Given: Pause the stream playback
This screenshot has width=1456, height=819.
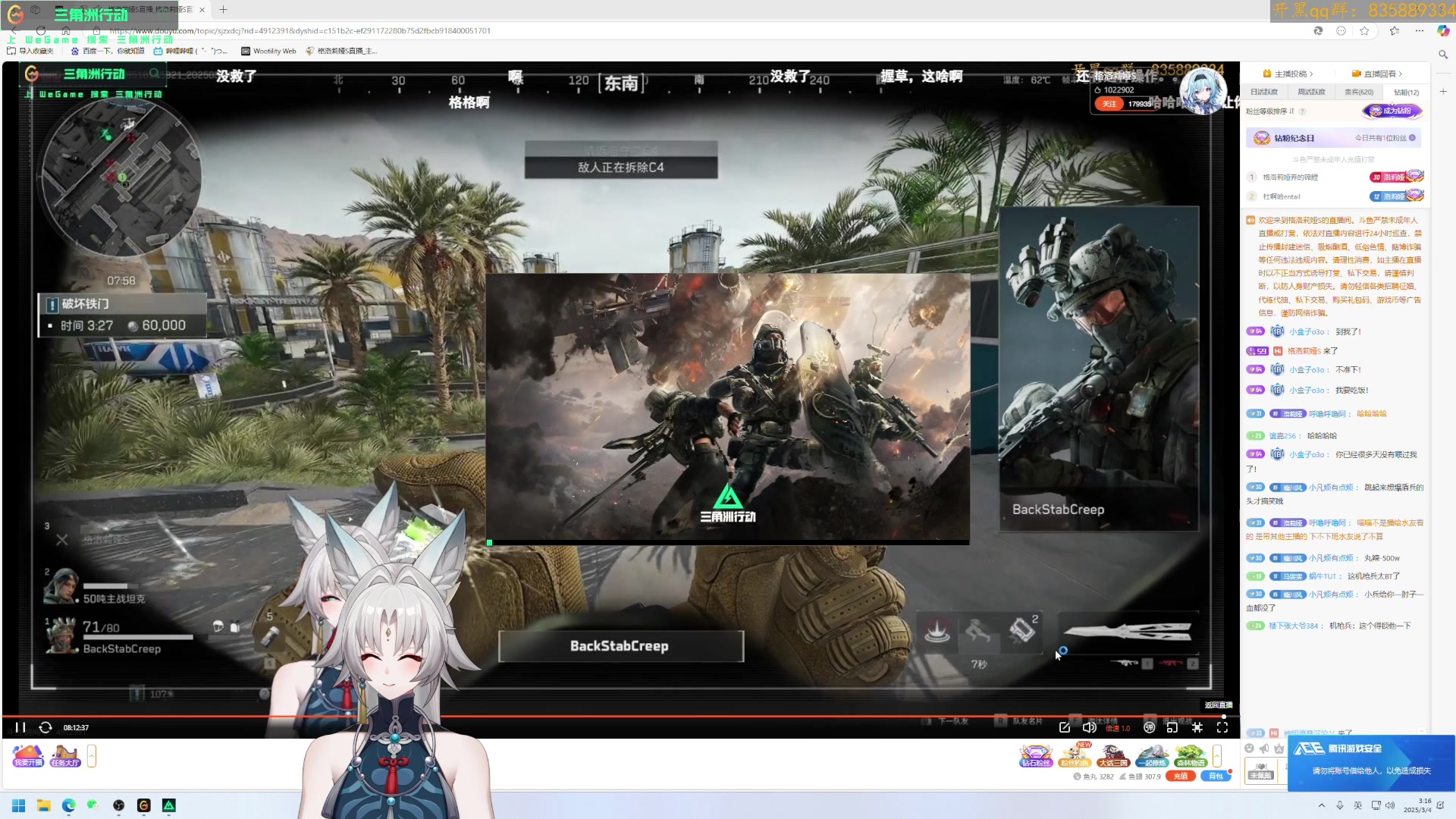Looking at the screenshot, I should point(20,727).
